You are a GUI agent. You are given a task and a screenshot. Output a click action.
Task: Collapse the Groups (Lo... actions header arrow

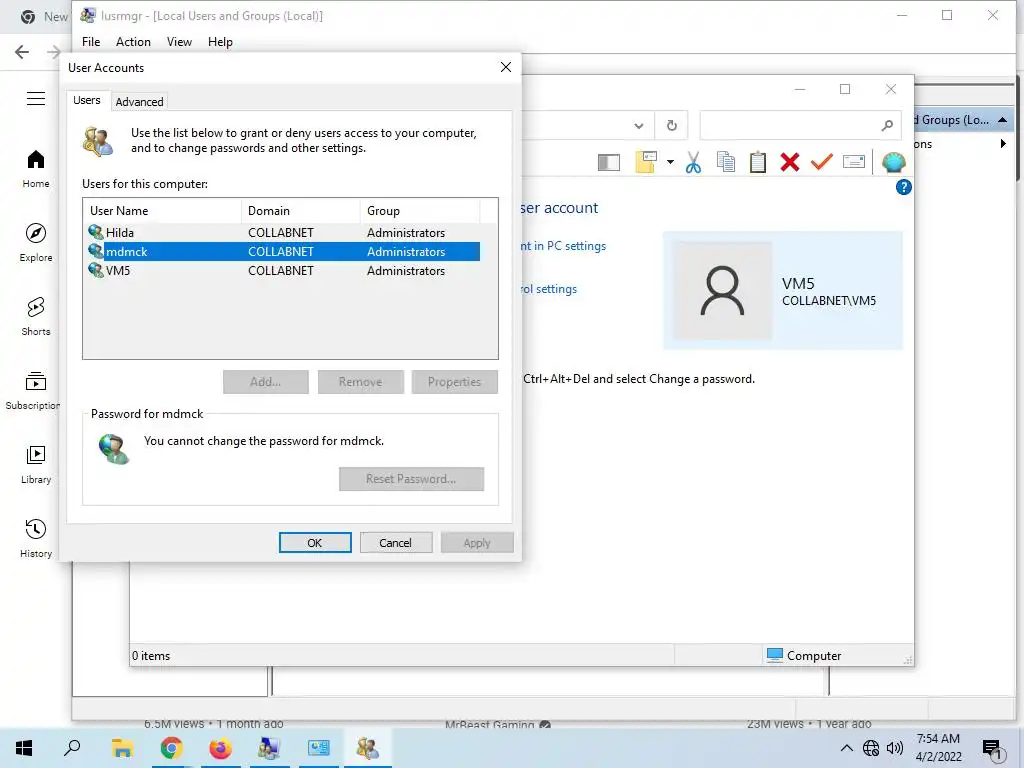(x=1002, y=120)
